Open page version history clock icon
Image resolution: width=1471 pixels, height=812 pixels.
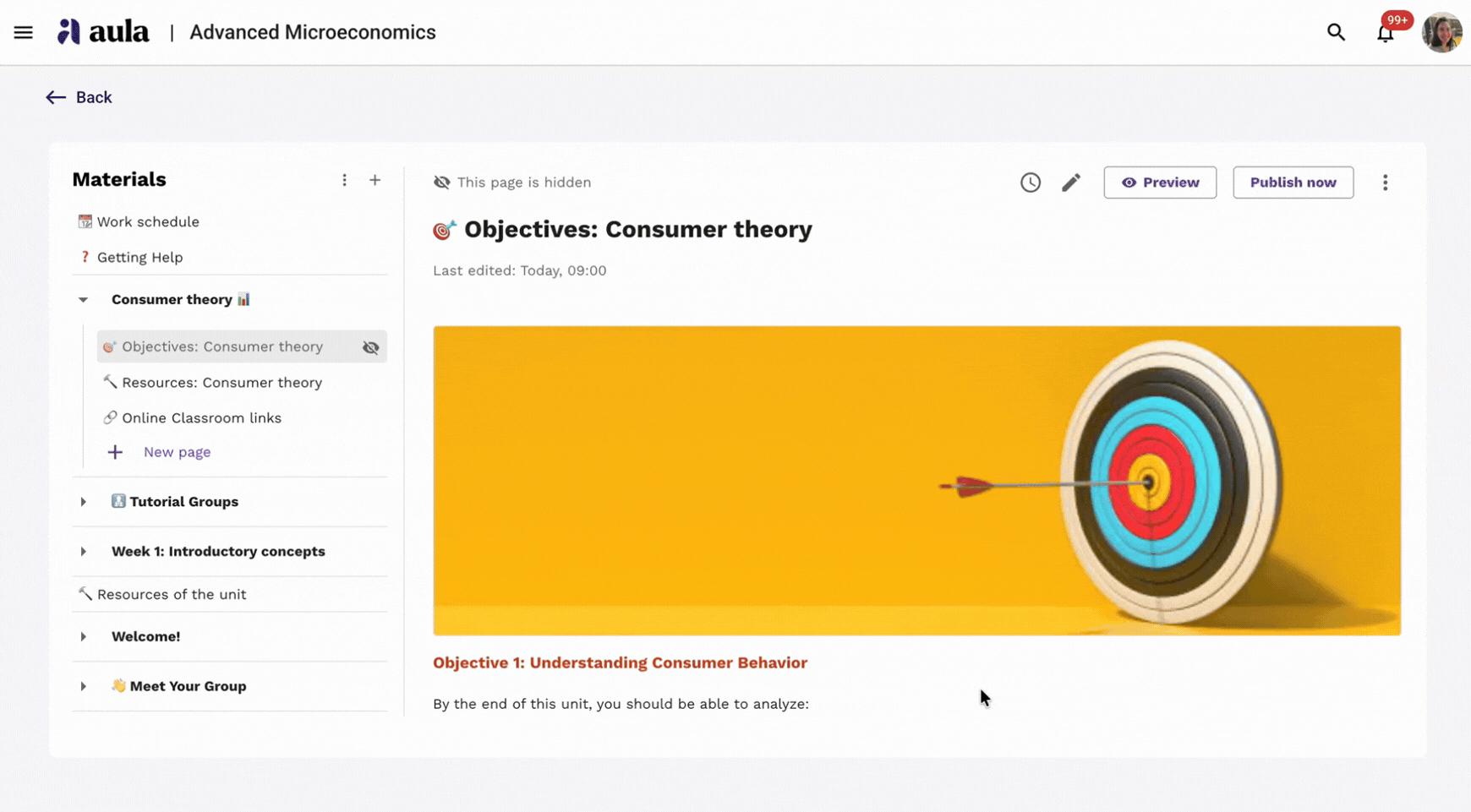point(1030,183)
